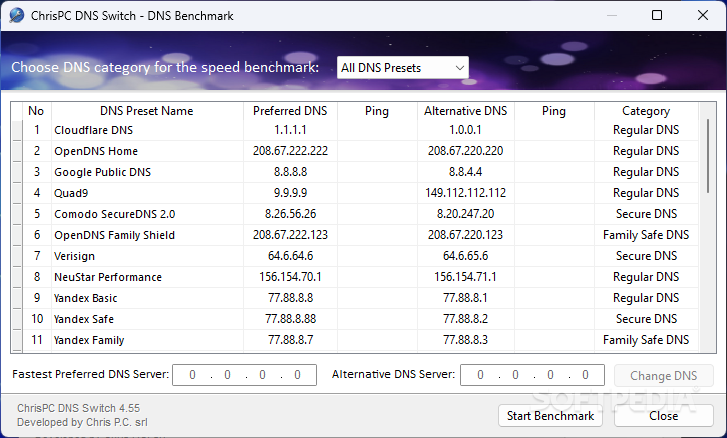Maximize the DNS Benchmark window

[657, 15]
